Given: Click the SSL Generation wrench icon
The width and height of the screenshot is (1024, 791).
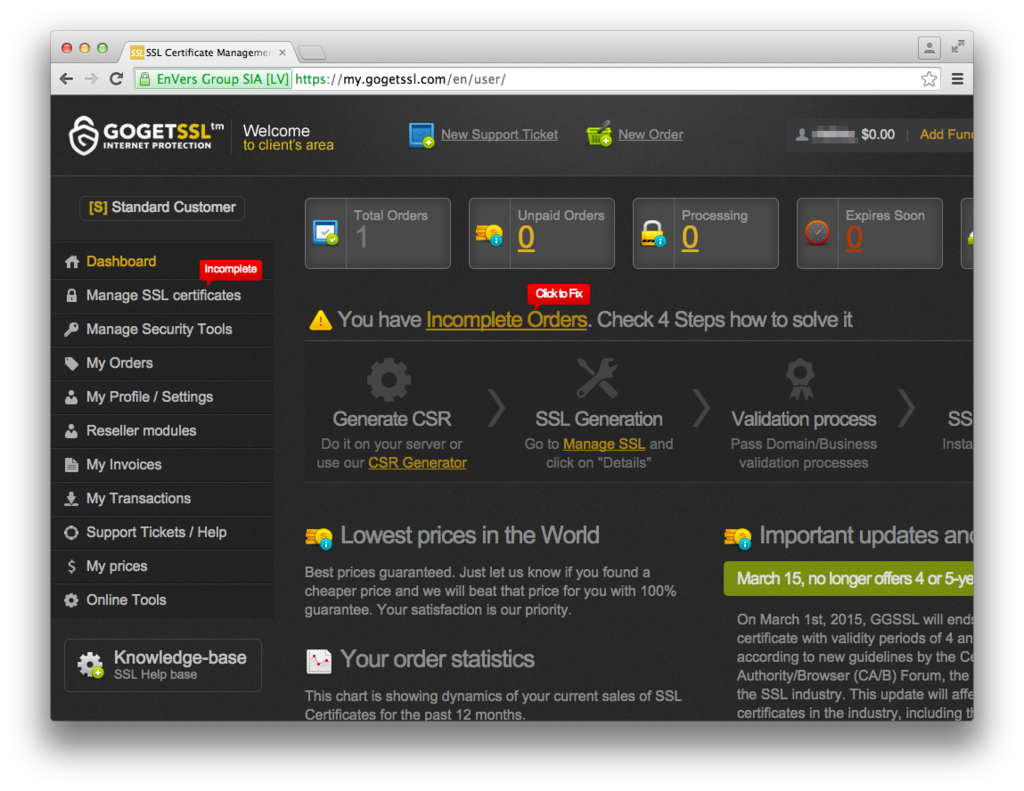Looking at the screenshot, I should pos(597,378).
